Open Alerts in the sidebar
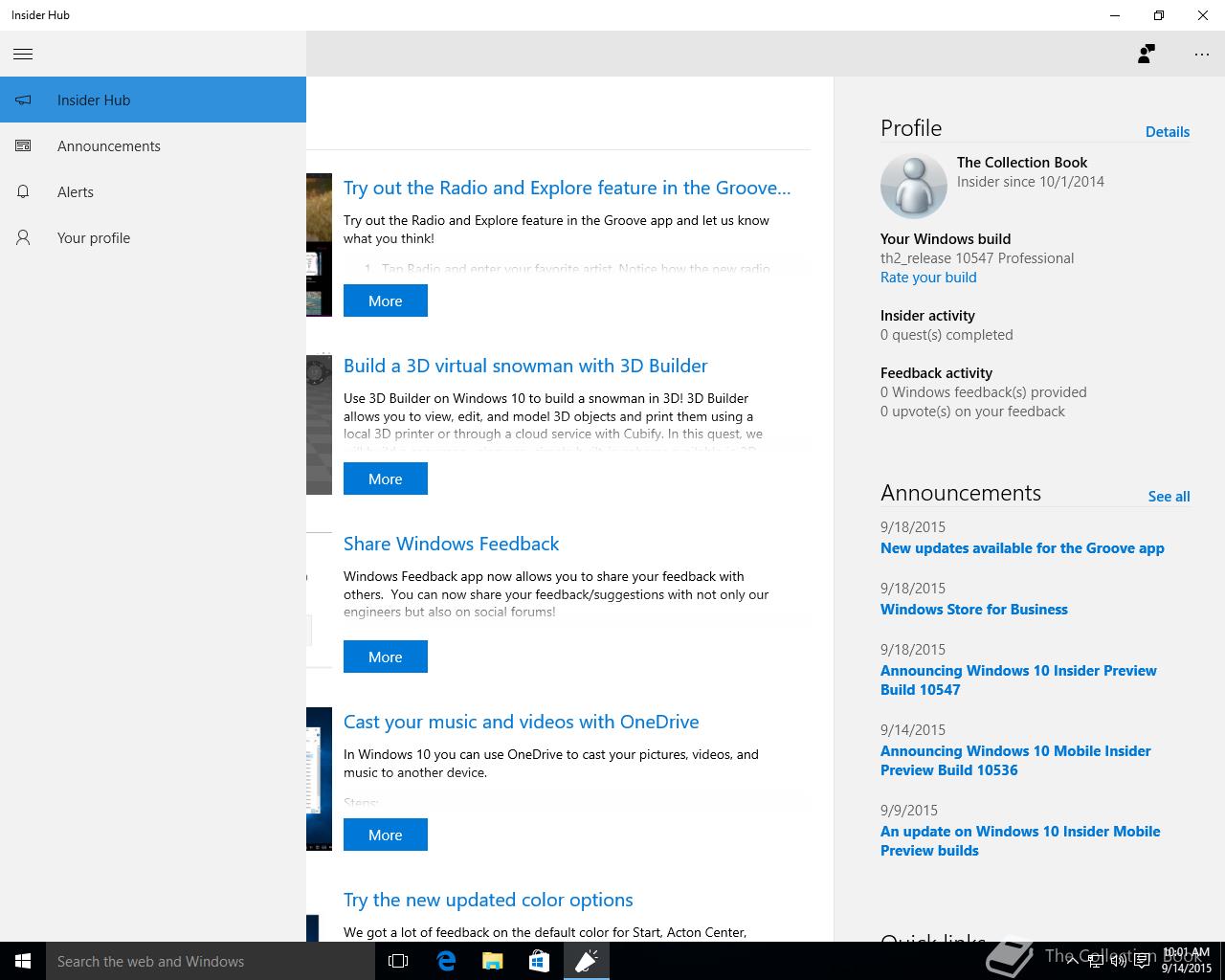This screenshot has height=980, width=1225. tap(153, 191)
